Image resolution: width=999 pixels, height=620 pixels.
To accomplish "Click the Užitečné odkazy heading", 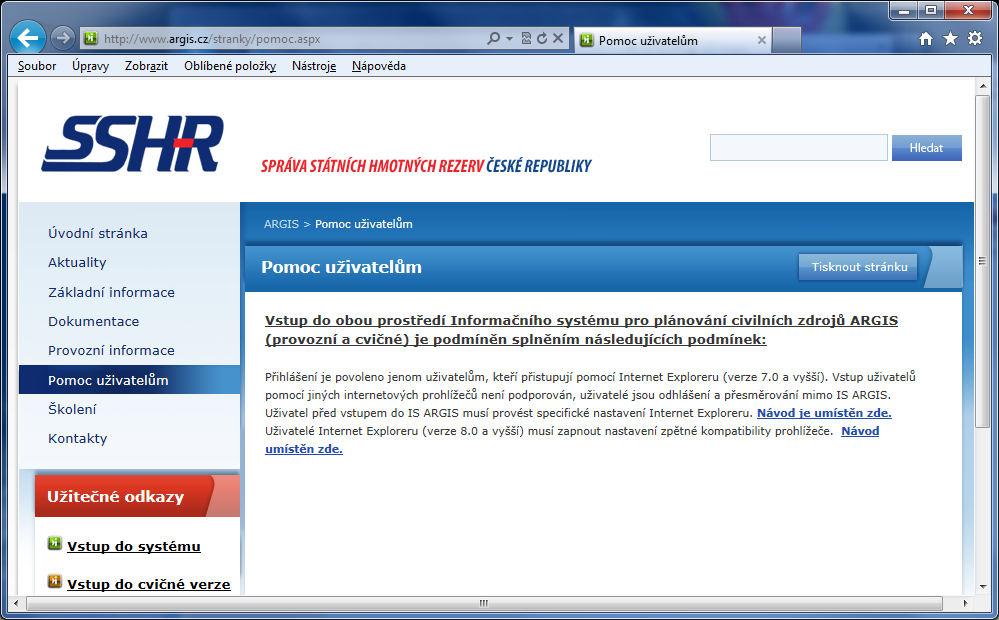I will [x=115, y=496].
